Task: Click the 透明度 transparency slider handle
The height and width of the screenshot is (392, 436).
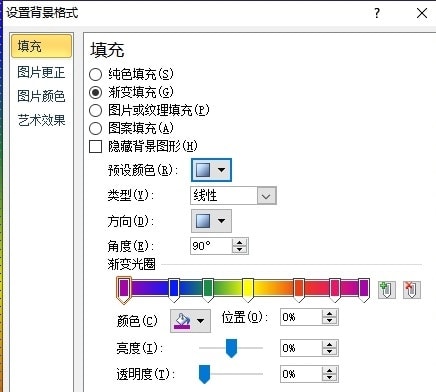Action: coord(204,374)
